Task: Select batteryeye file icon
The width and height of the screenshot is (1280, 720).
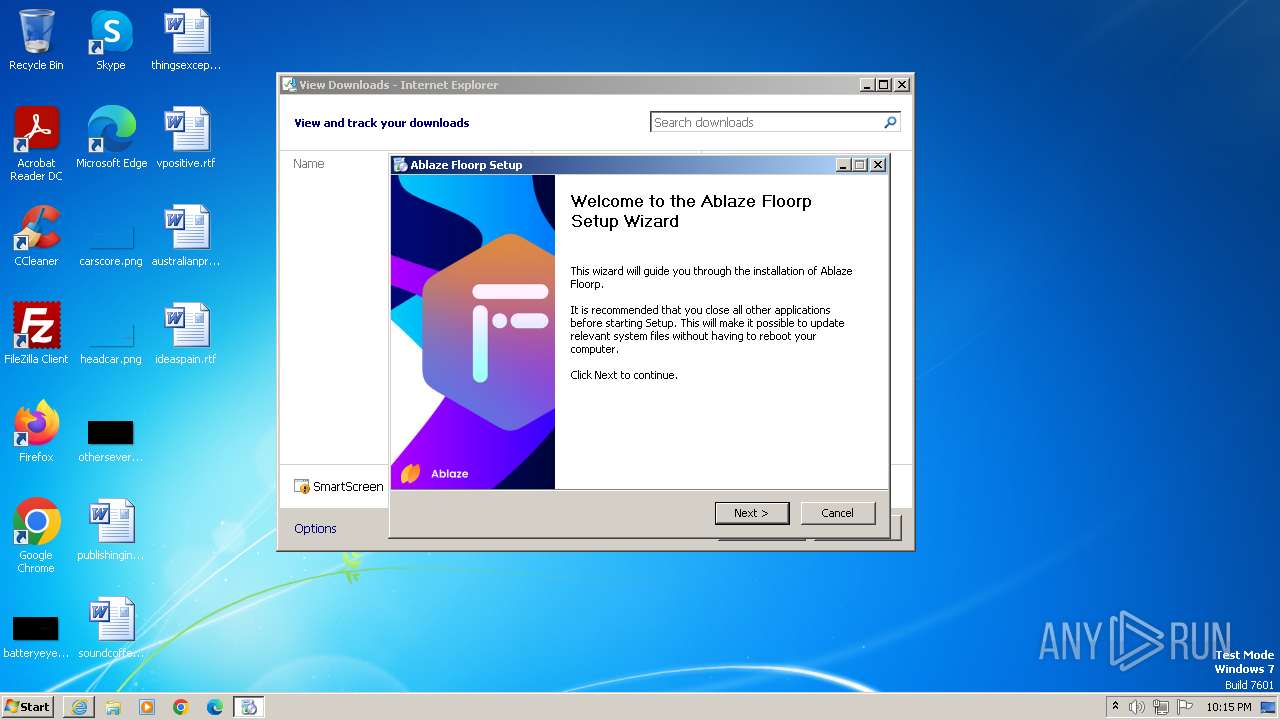Action: point(36,628)
